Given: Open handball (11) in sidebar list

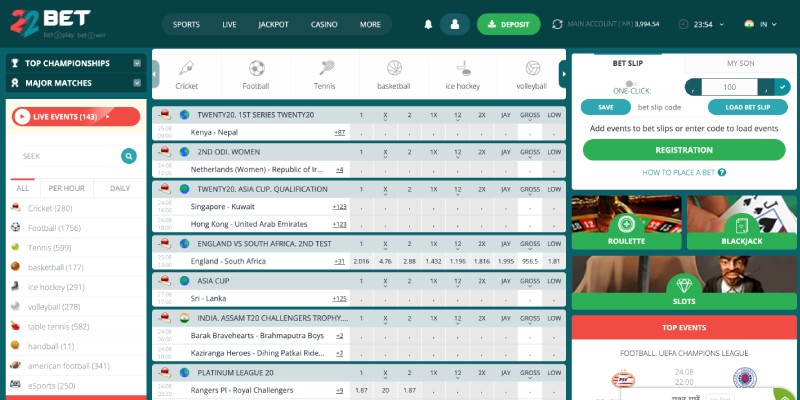Looking at the screenshot, I should click(x=76, y=346).
